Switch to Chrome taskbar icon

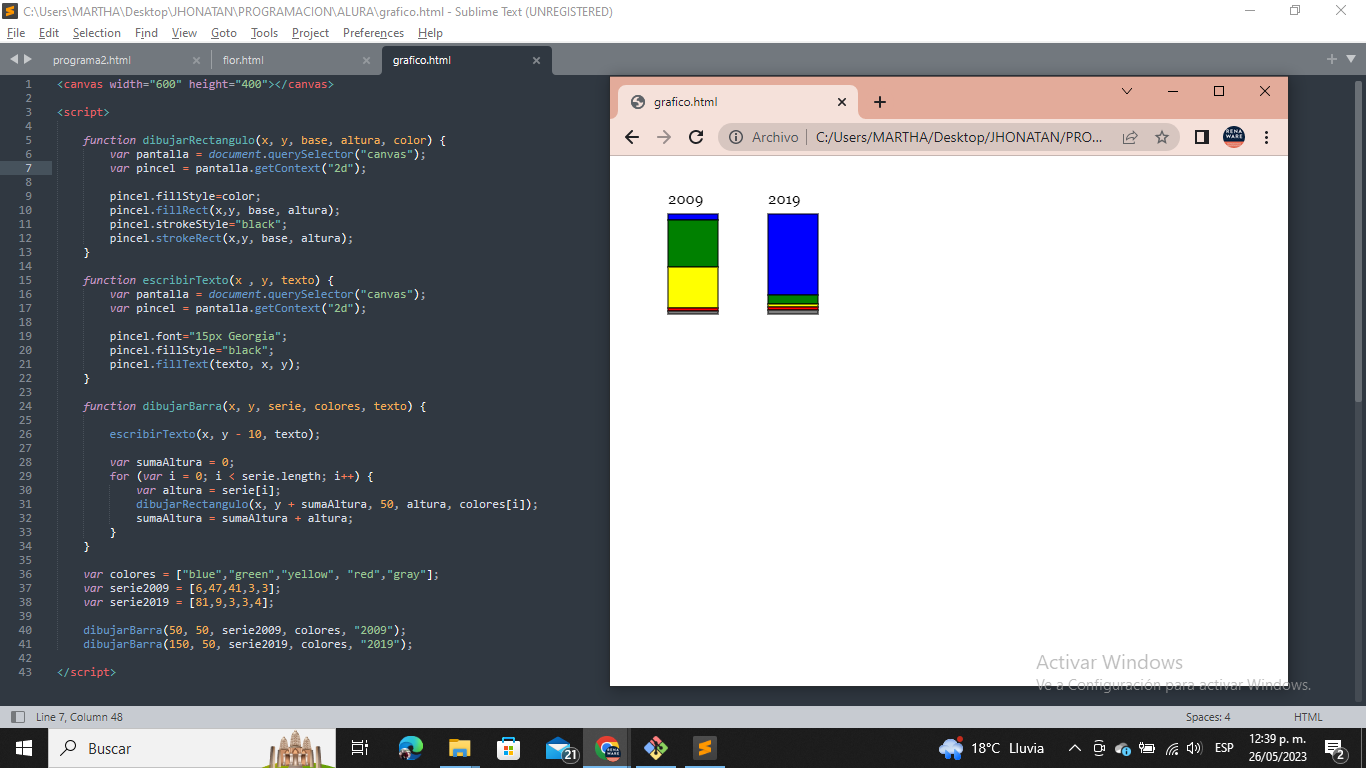(607, 748)
